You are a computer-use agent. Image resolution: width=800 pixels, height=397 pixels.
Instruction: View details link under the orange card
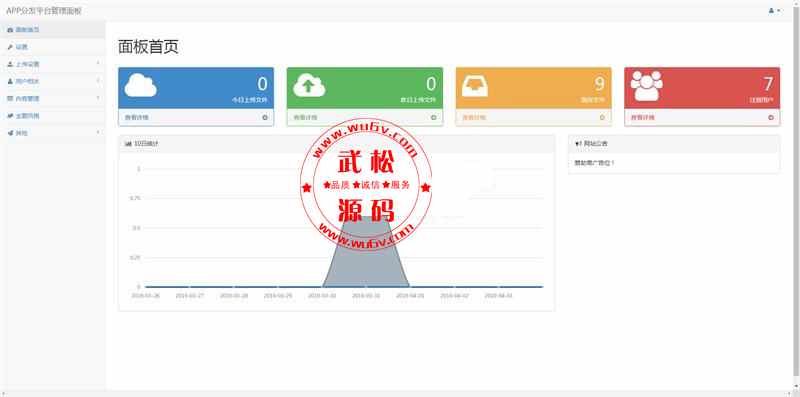click(x=474, y=117)
